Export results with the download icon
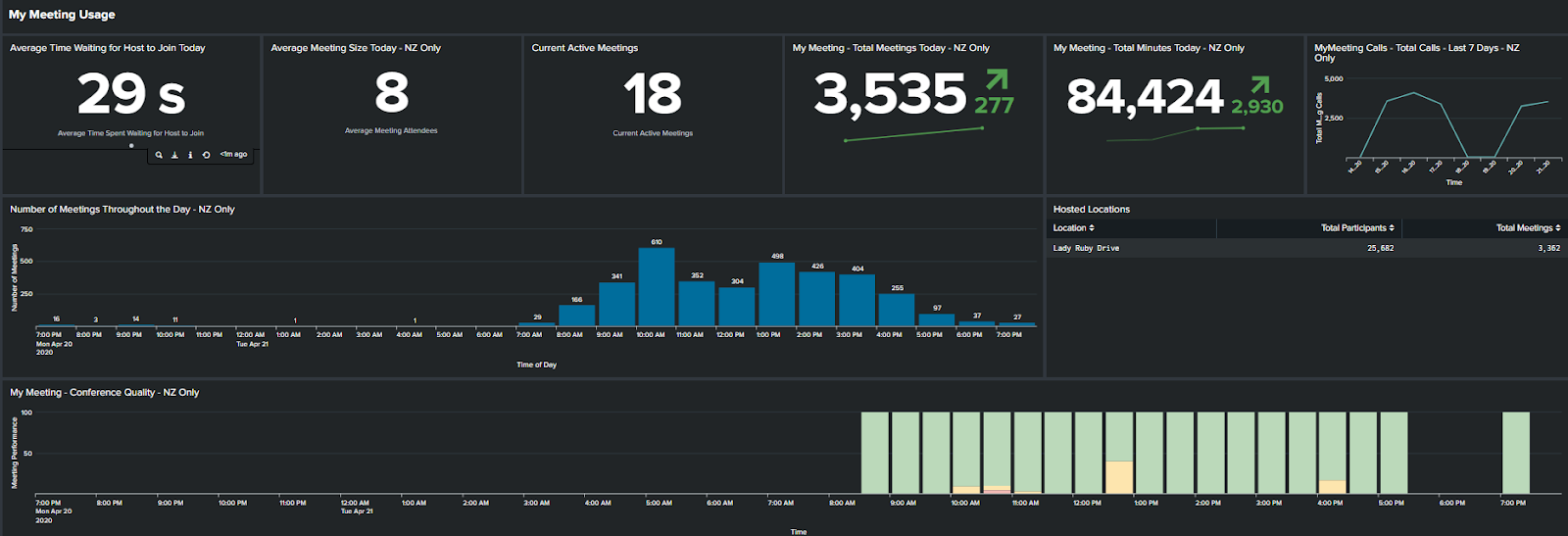Viewport: 1568px width, 536px height. 174,155
